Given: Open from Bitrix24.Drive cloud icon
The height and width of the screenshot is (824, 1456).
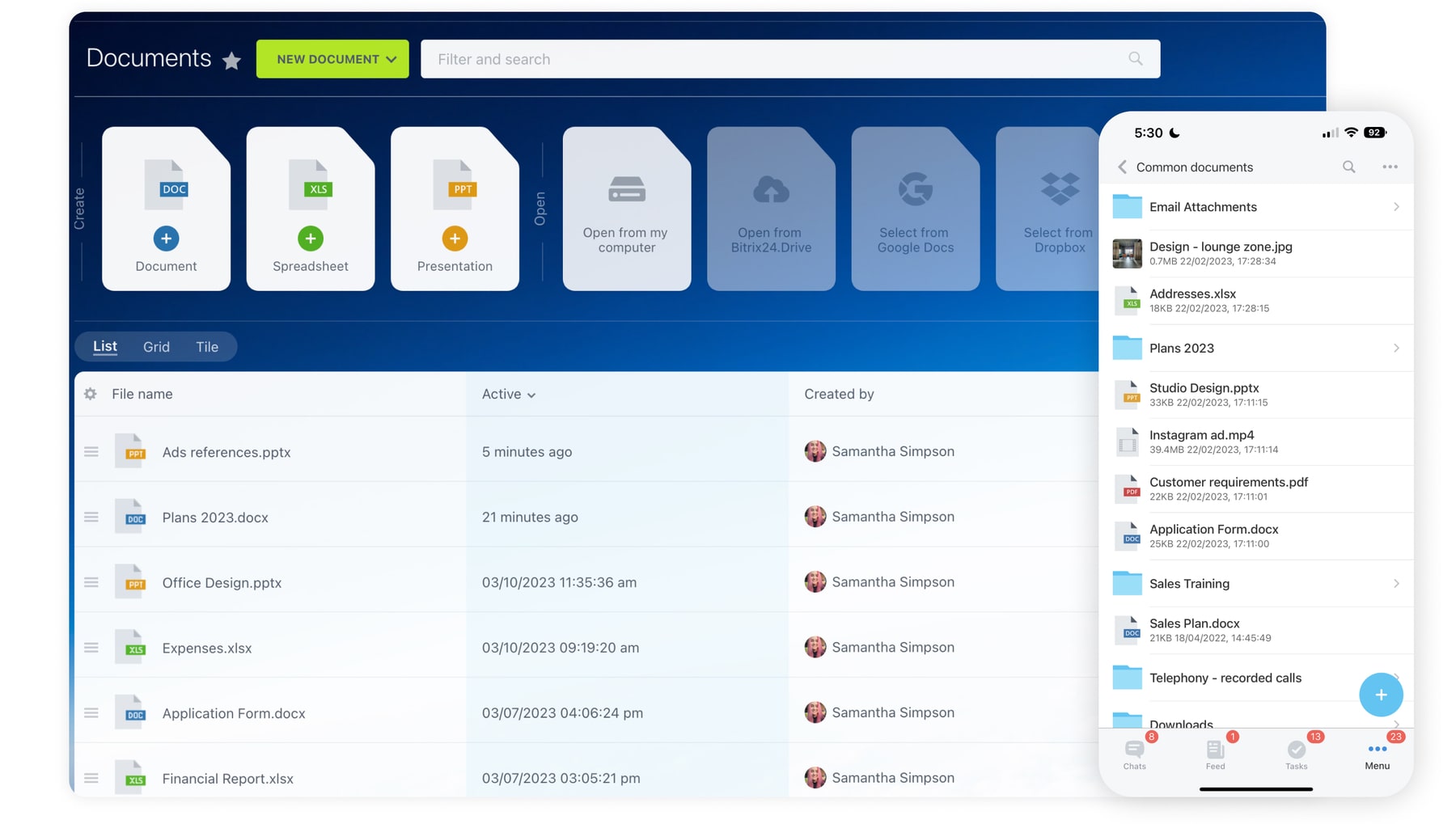Looking at the screenshot, I should [771, 191].
